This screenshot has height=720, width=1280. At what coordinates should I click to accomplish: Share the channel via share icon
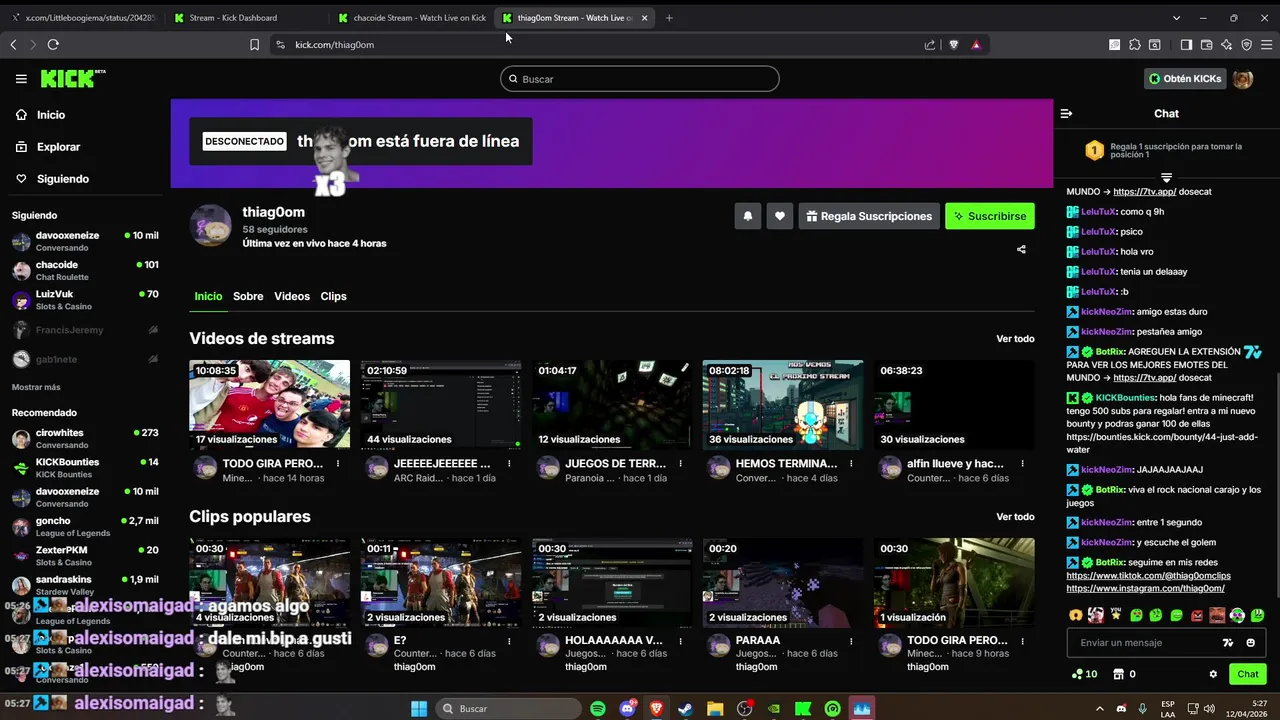coord(1021,249)
